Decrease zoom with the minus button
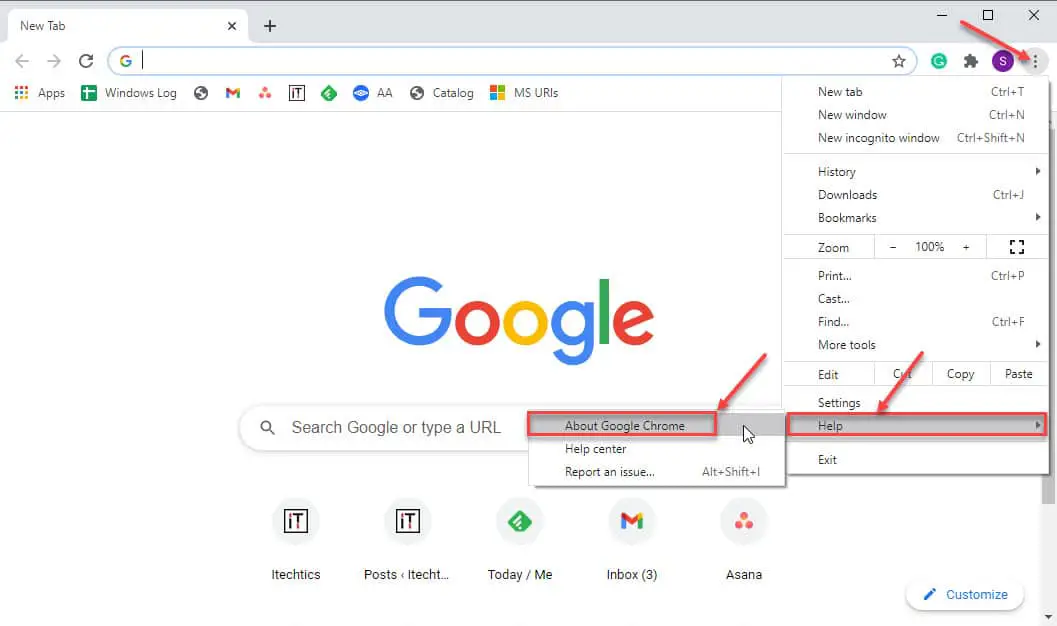Image resolution: width=1057 pixels, height=626 pixels. [x=893, y=247]
